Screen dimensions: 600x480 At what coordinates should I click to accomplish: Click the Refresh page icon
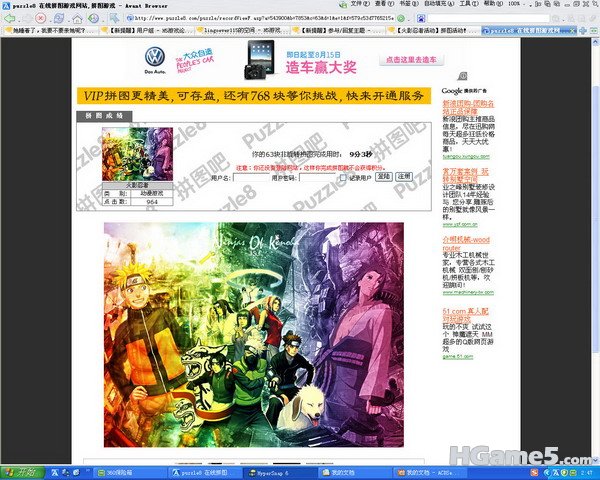pos(59,18)
